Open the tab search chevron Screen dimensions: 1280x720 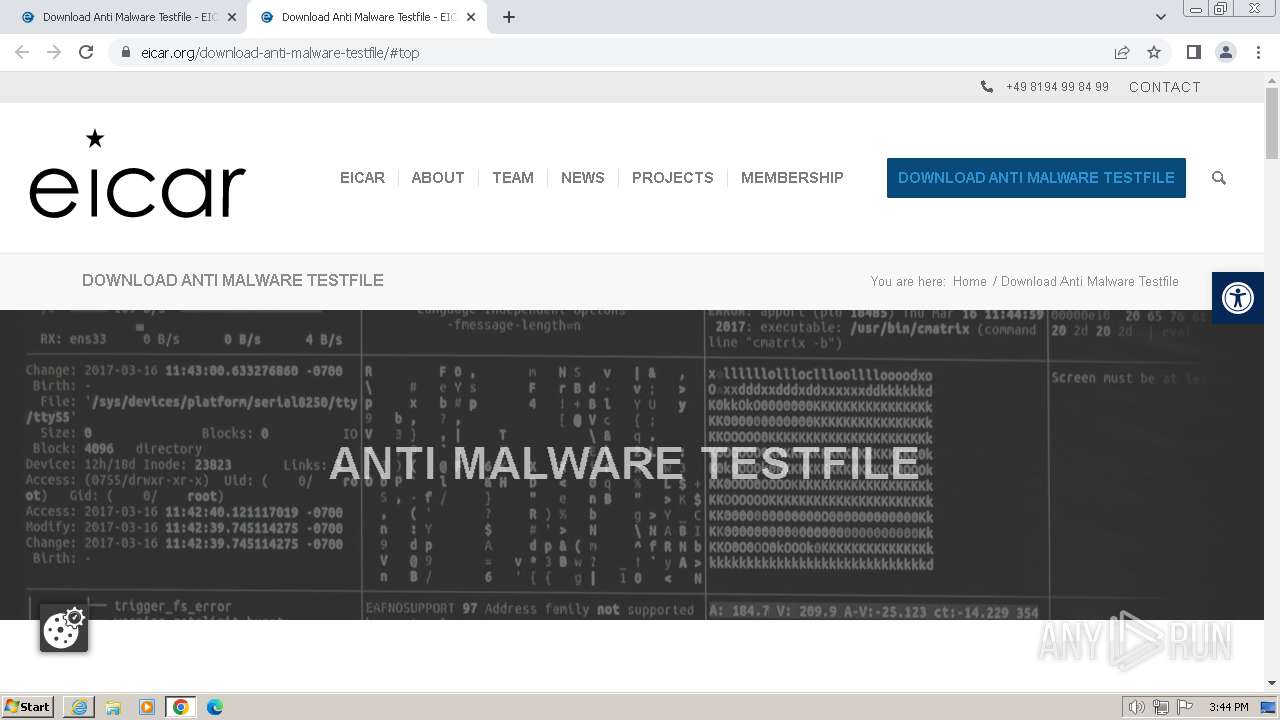coord(1160,17)
